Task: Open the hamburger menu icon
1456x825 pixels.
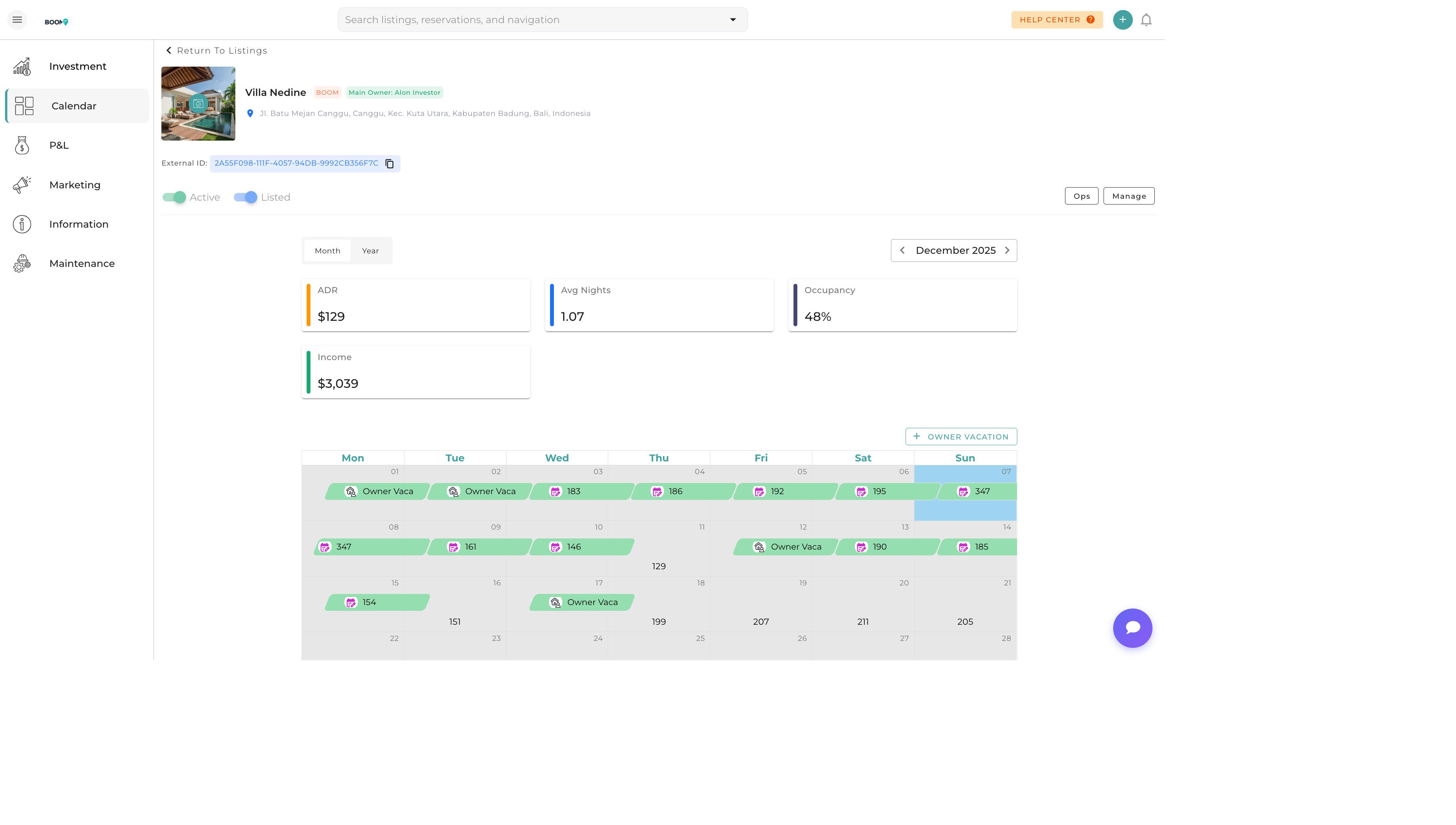Action: pos(17,20)
